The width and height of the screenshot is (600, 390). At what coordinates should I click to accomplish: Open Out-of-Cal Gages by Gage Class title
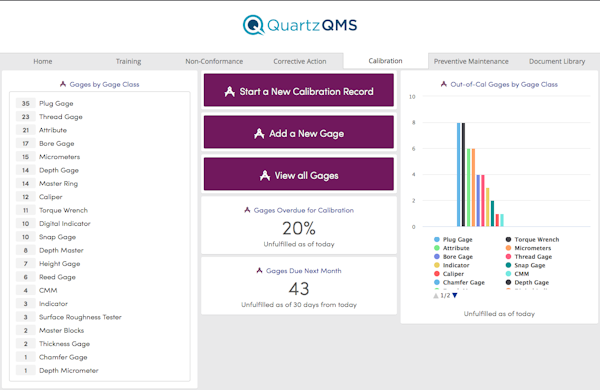tap(504, 84)
